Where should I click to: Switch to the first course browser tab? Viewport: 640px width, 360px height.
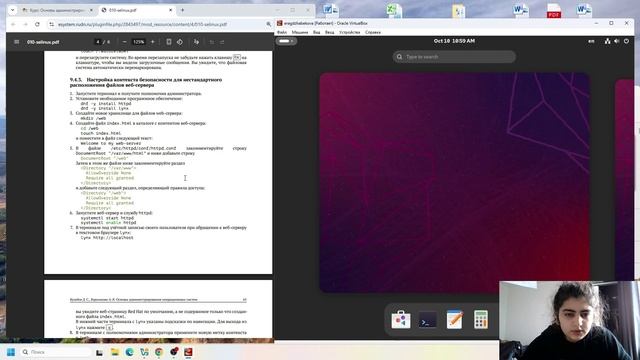pyautogui.click(x=57, y=10)
